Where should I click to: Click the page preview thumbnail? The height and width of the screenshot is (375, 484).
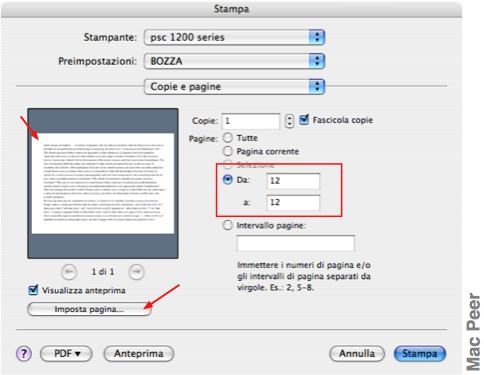click(103, 183)
